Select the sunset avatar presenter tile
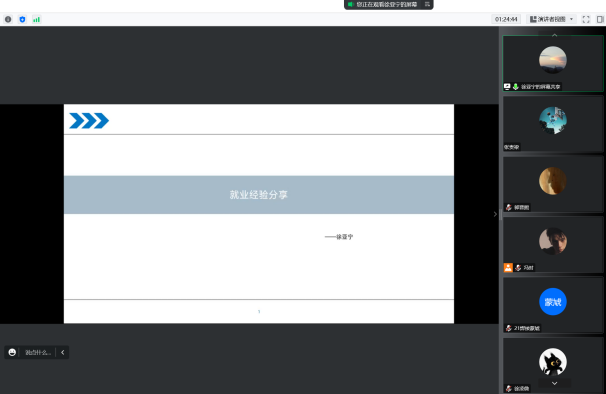Screen dimensions: 606x394 [x=553, y=63]
